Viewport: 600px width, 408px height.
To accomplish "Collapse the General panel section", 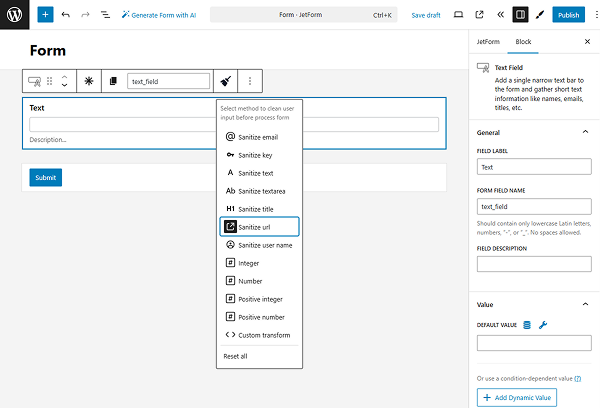I will [585, 131].
